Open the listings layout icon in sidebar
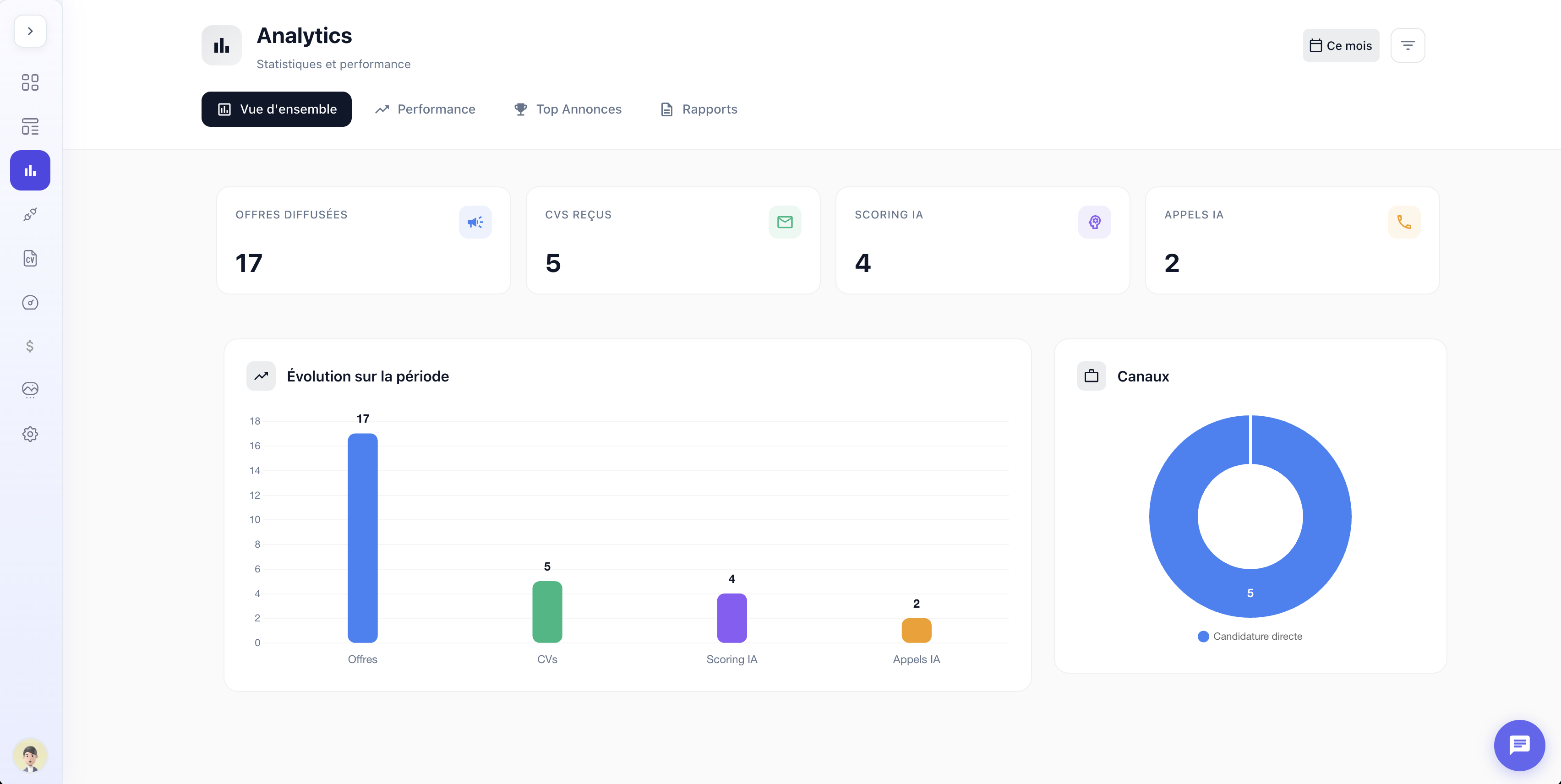 (x=30, y=126)
